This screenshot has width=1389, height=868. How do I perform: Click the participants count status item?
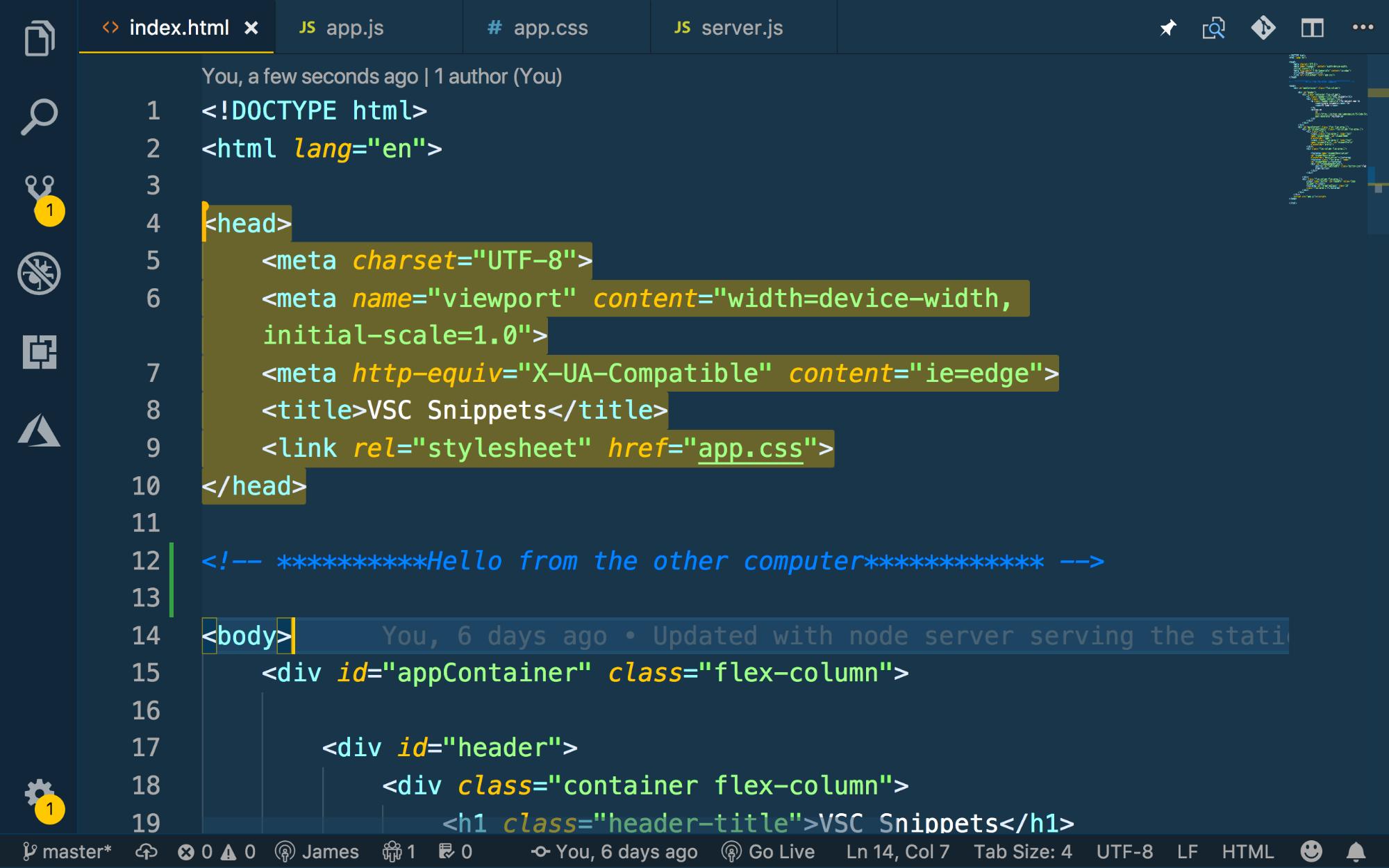point(399,851)
